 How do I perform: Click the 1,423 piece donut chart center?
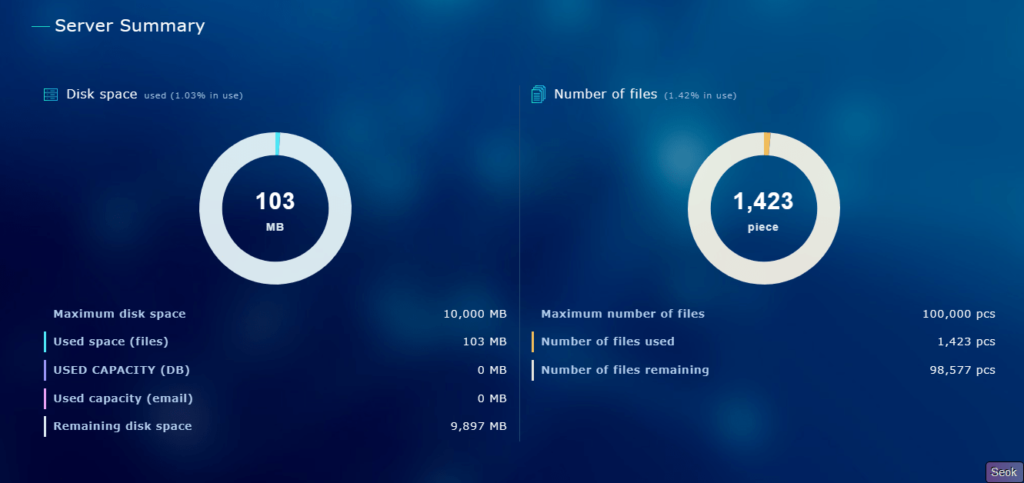click(763, 209)
